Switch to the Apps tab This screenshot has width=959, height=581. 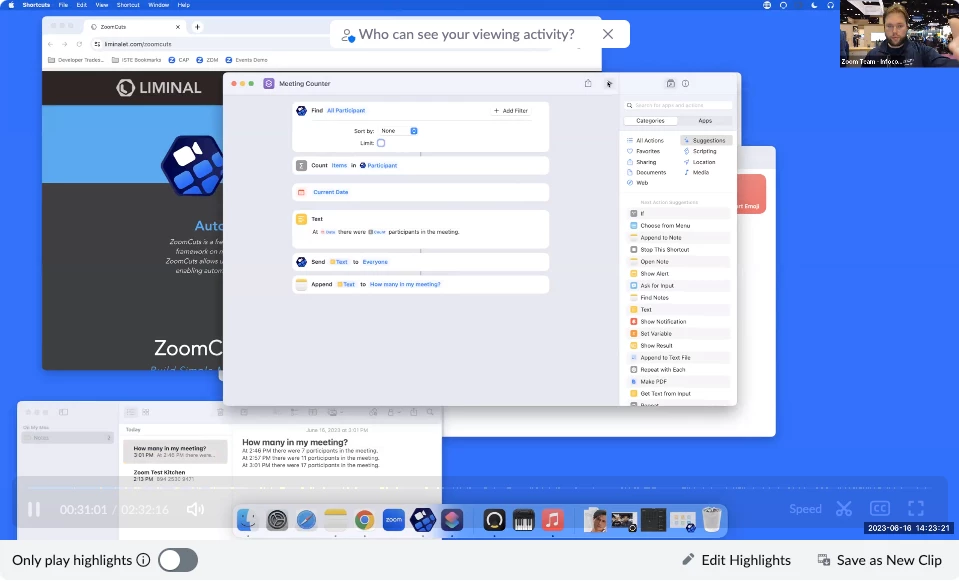click(705, 120)
